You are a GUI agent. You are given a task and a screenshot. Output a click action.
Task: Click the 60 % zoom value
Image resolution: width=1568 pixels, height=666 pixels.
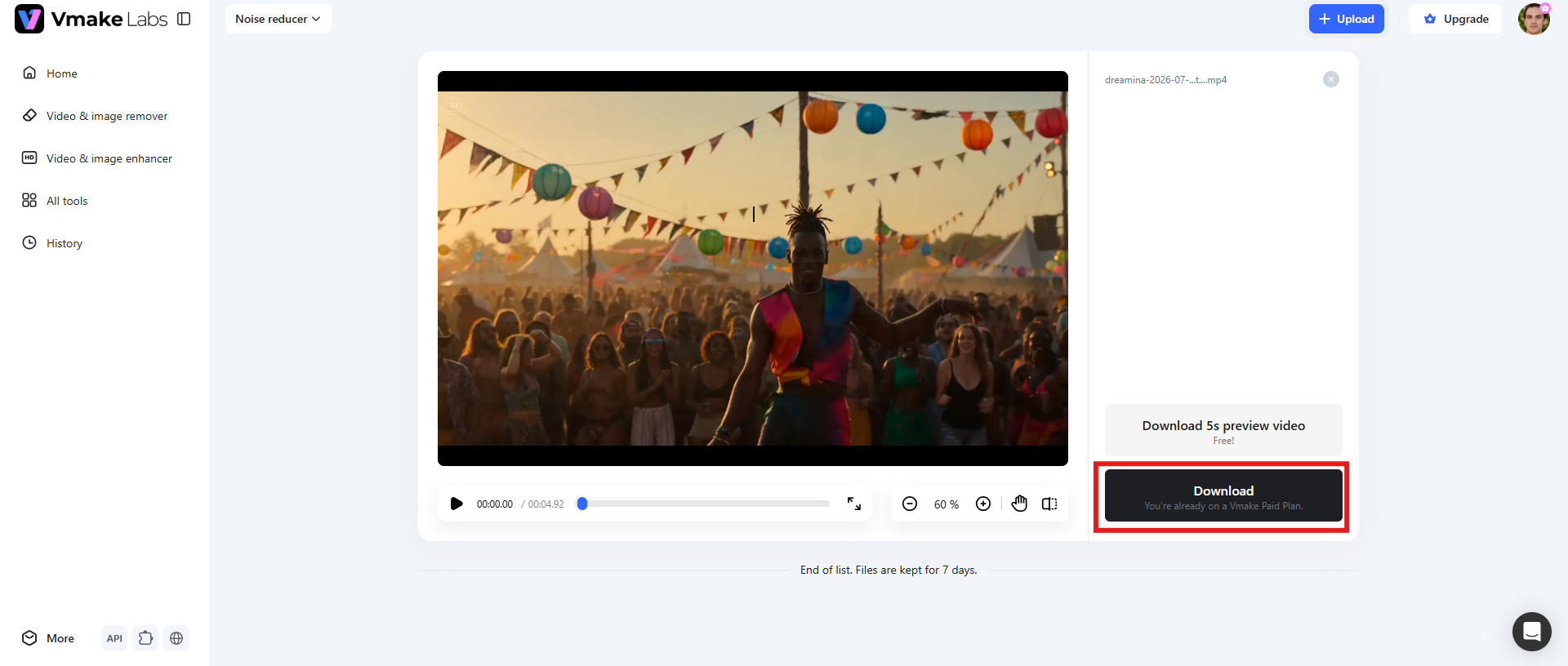point(947,504)
